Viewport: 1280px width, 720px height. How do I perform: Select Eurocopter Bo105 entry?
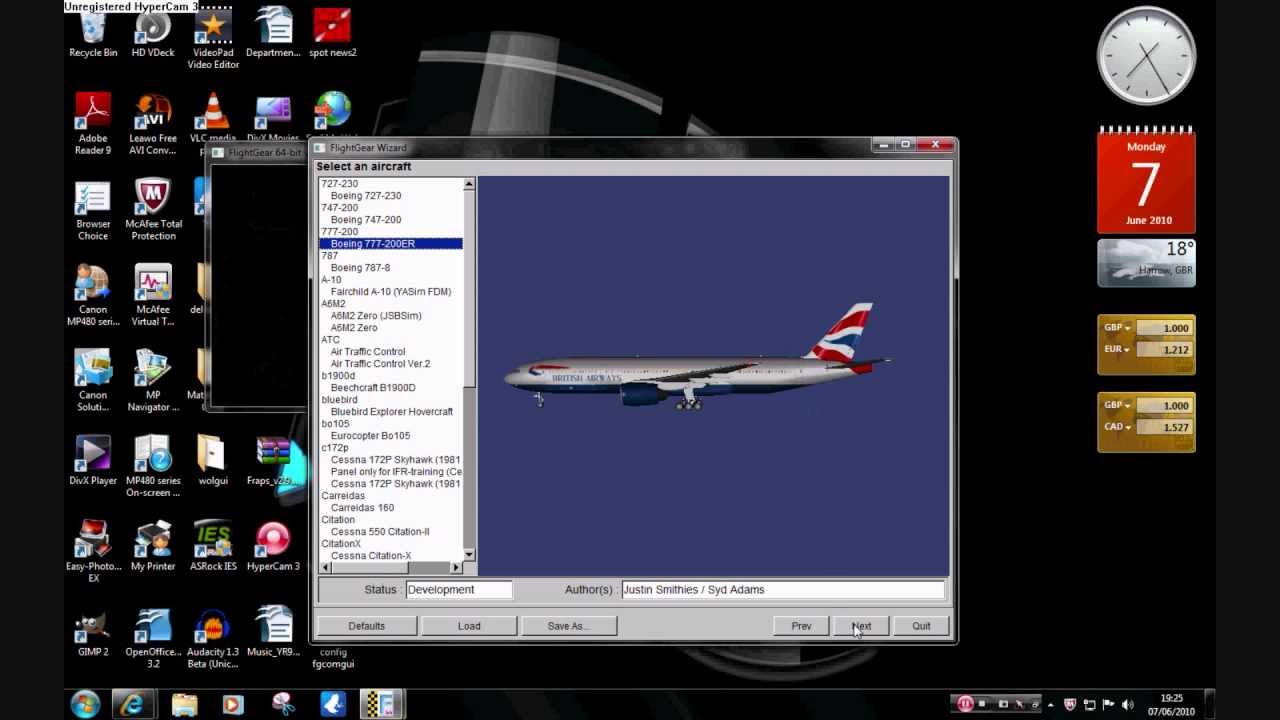[370, 436]
